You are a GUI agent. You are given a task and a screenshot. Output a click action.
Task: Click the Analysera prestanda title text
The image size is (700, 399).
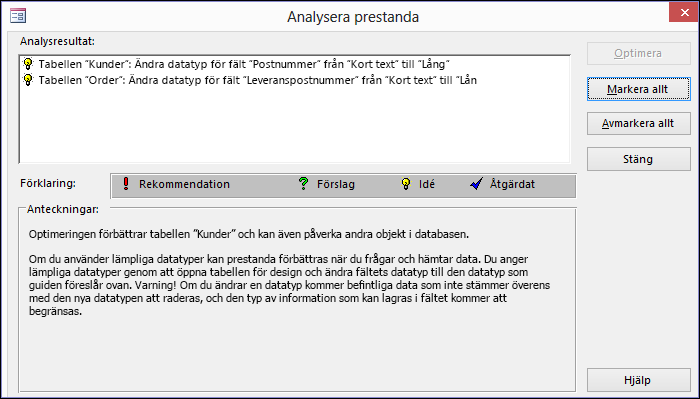pyautogui.click(x=353, y=17)
